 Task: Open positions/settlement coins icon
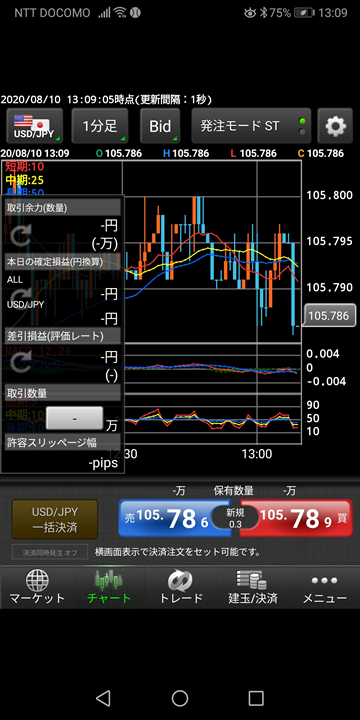tap(252, 580)
